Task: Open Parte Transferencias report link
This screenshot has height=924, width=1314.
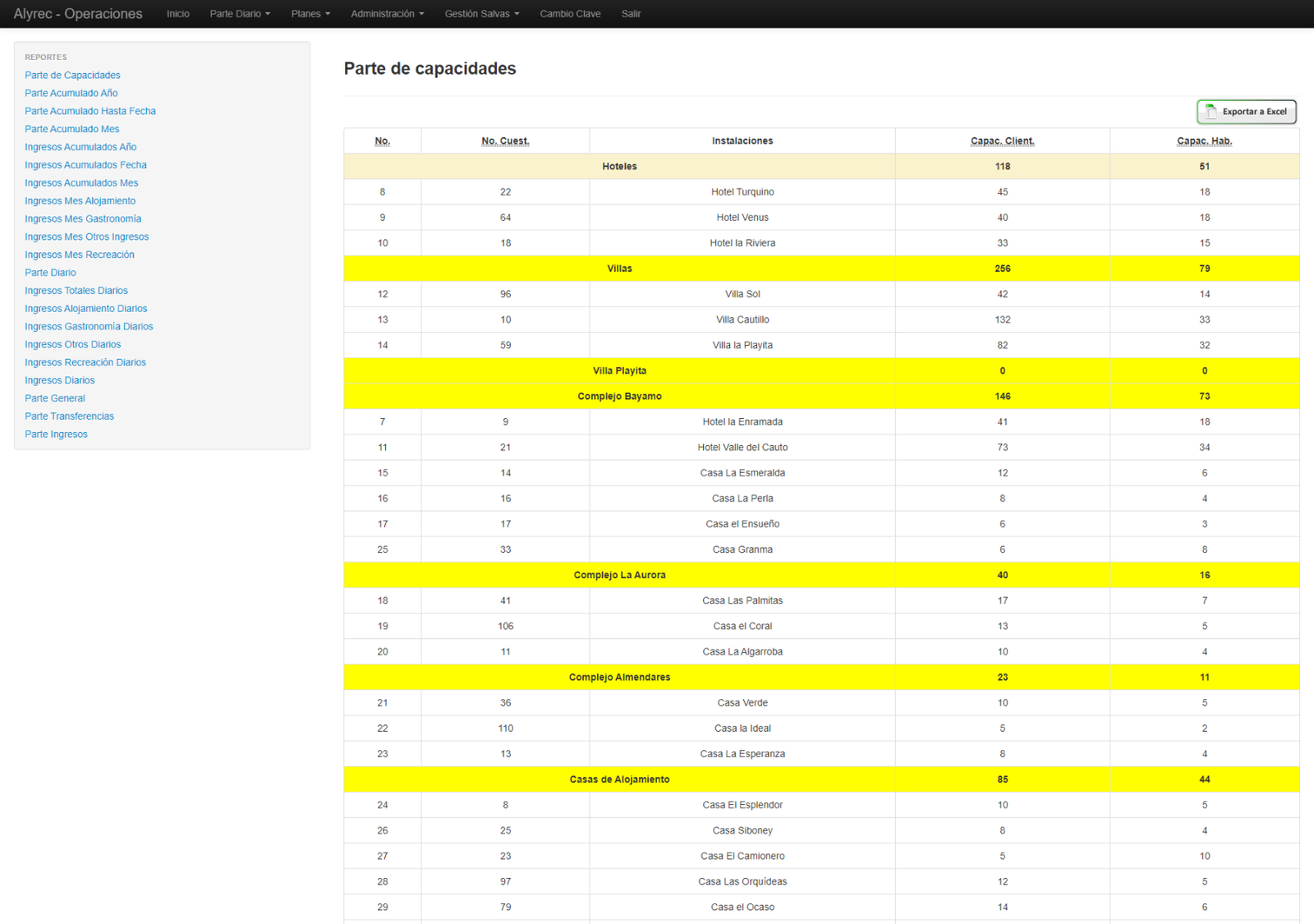Action: point(70,416)
